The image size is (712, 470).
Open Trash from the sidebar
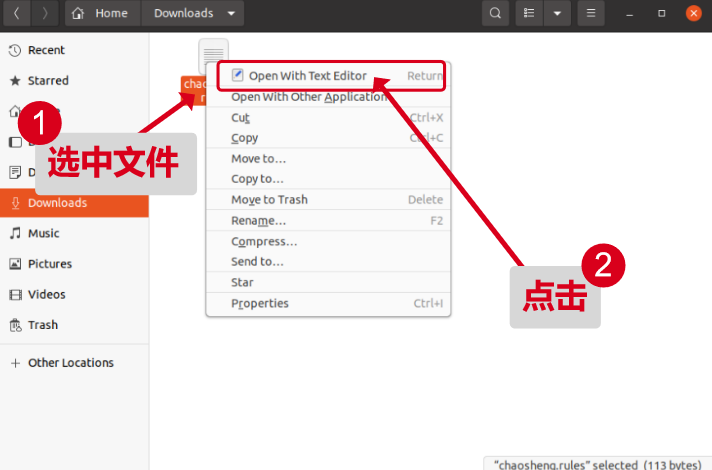(42, 325)
